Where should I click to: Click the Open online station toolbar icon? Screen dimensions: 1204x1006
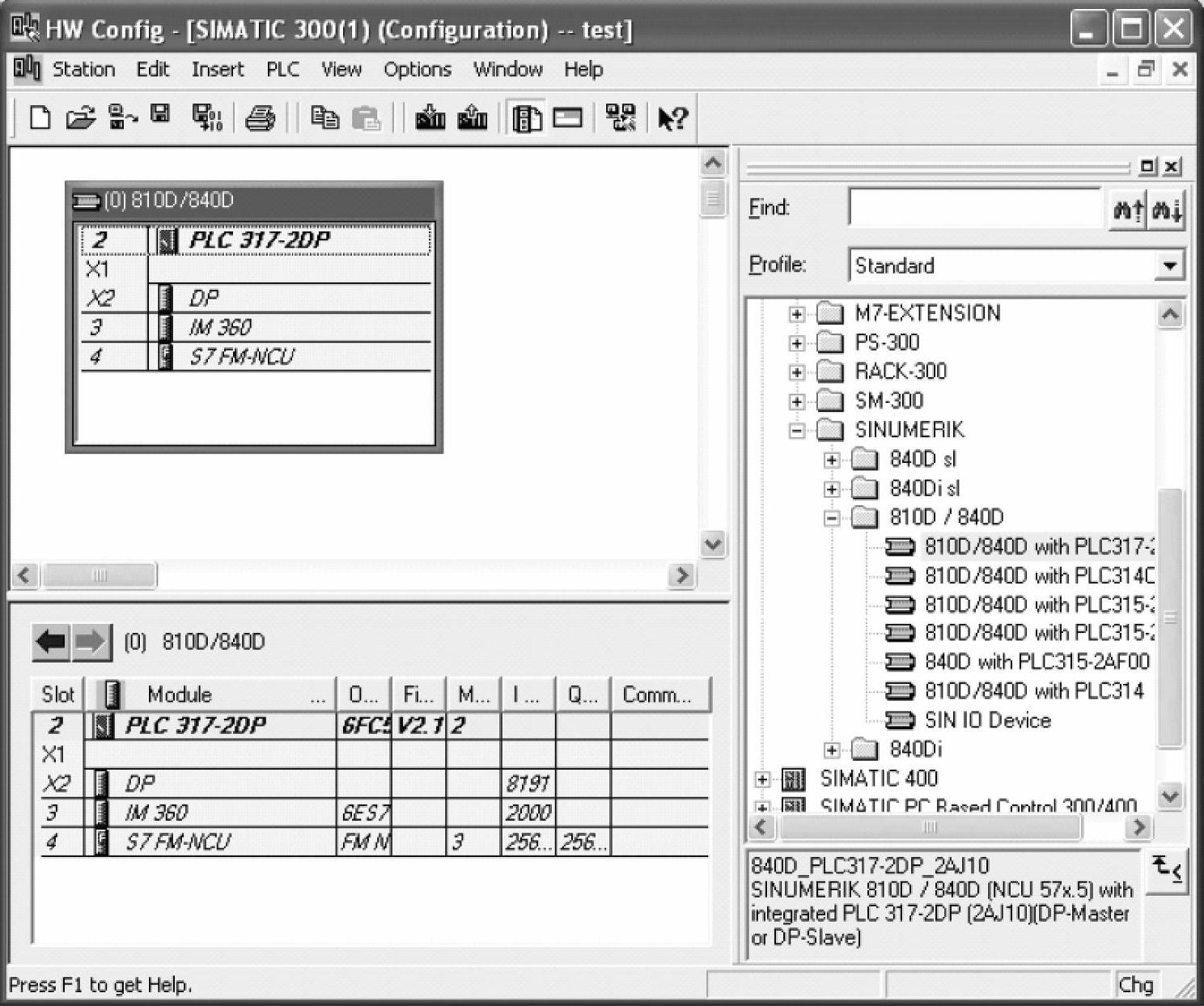click(x=122, y=117)
